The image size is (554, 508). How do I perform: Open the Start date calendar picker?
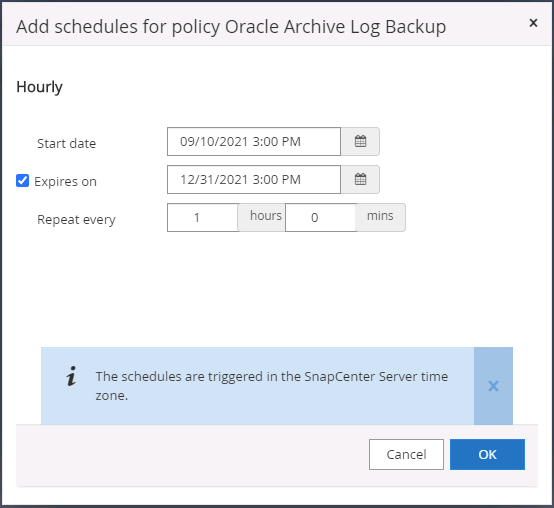point(360,142)
